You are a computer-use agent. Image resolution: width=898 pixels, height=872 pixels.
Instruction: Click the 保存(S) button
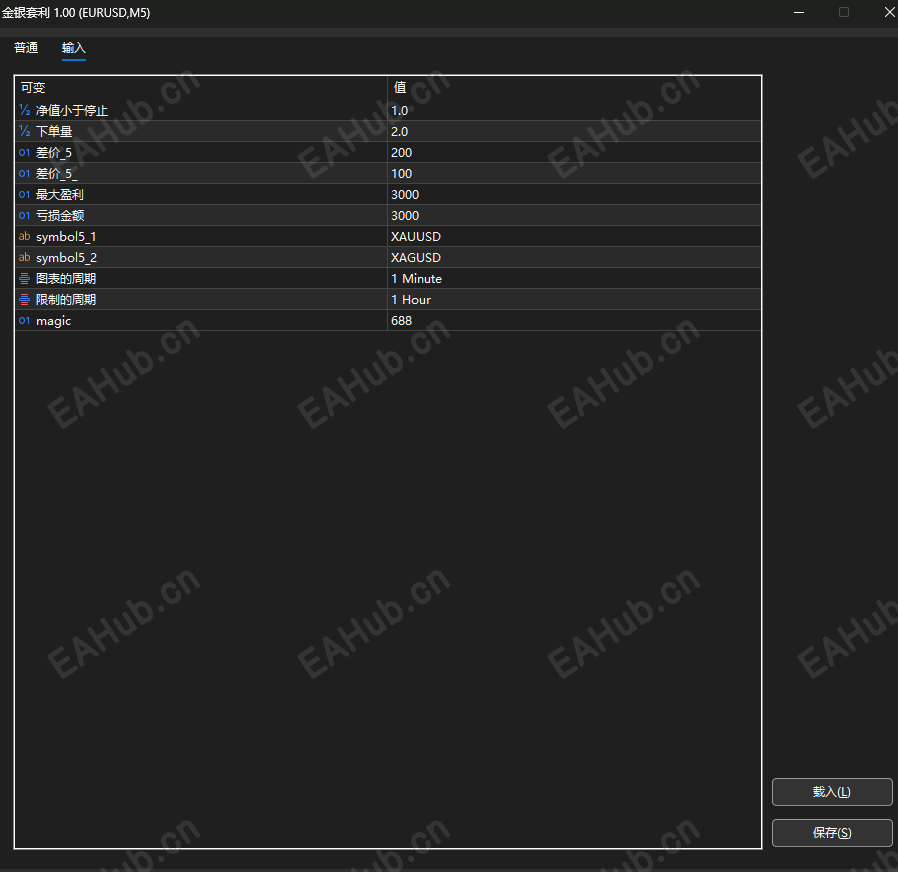point(832,832)
